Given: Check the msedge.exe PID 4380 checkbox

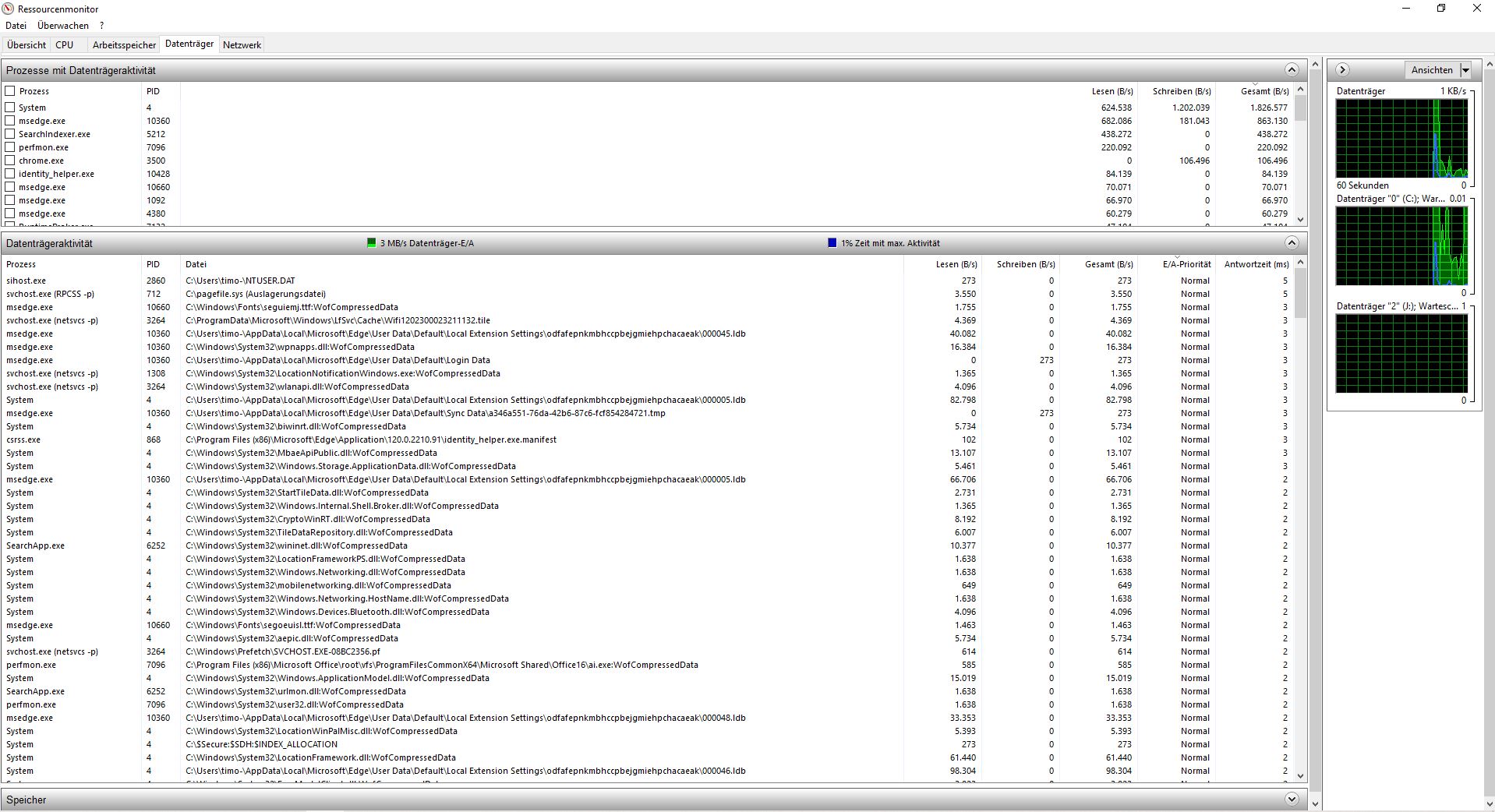Looking at the screenshot, I should click(x=10, y=214).
